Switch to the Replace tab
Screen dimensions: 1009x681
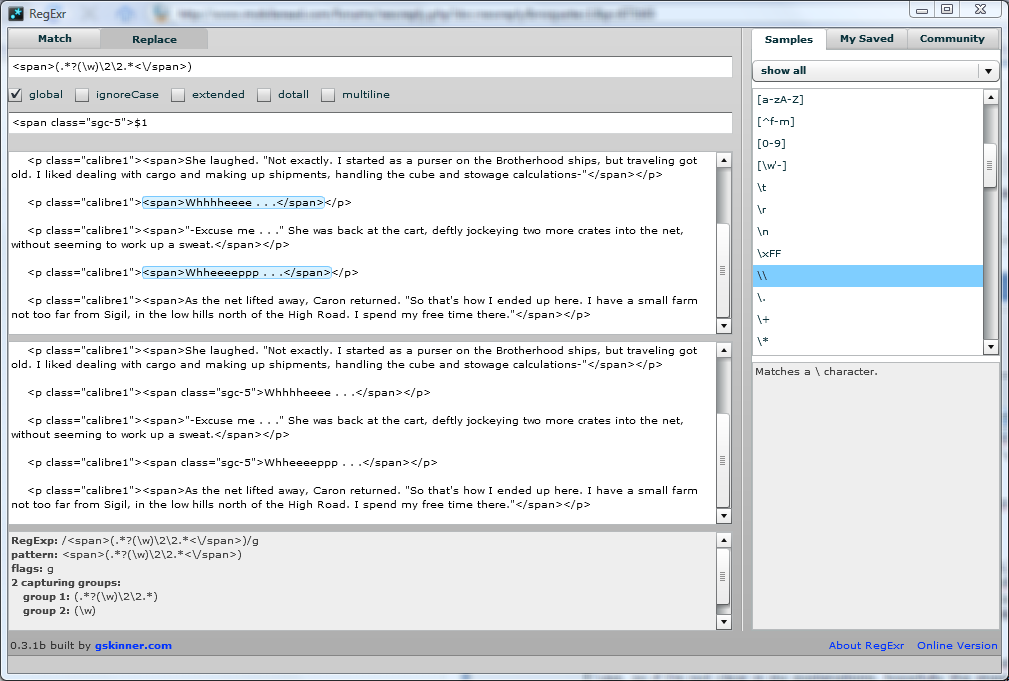[x=154, y=39]
